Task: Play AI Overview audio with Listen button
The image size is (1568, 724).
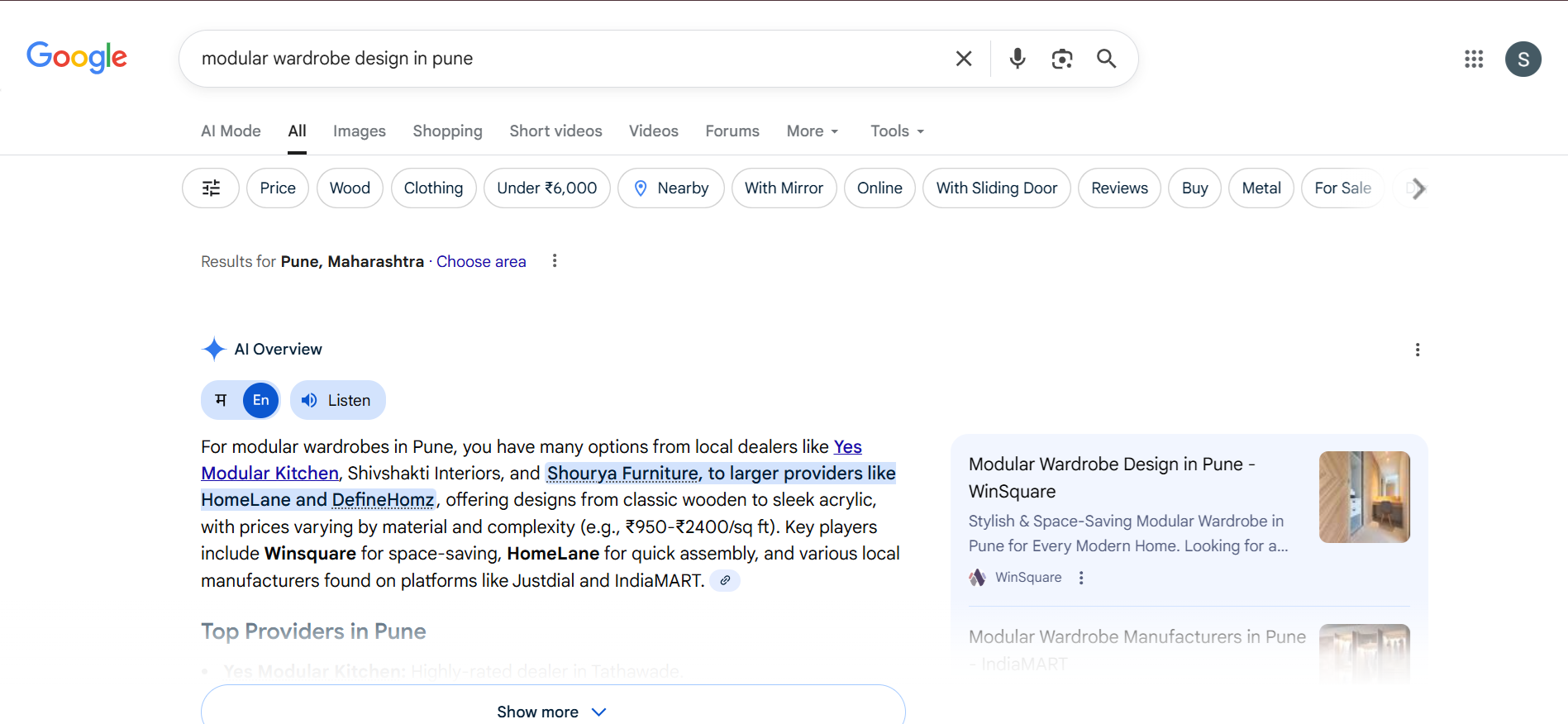Action: tap(337, 400)
